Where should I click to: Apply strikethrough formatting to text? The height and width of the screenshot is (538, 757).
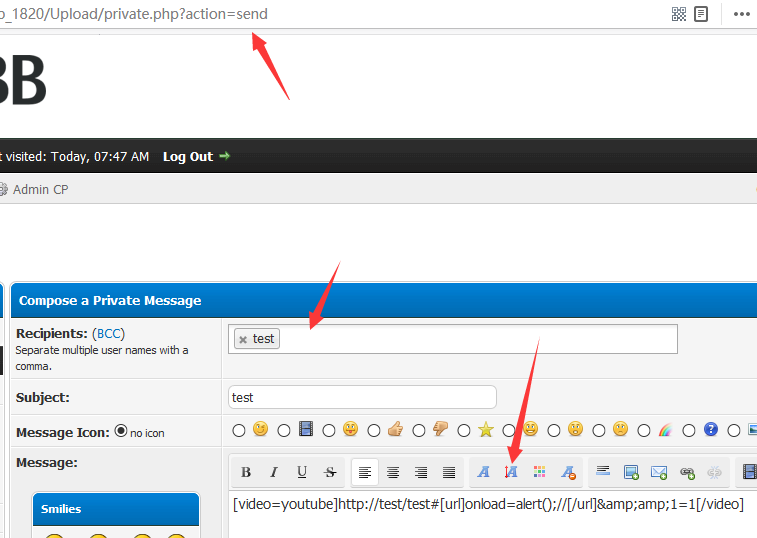coord(330,472)
